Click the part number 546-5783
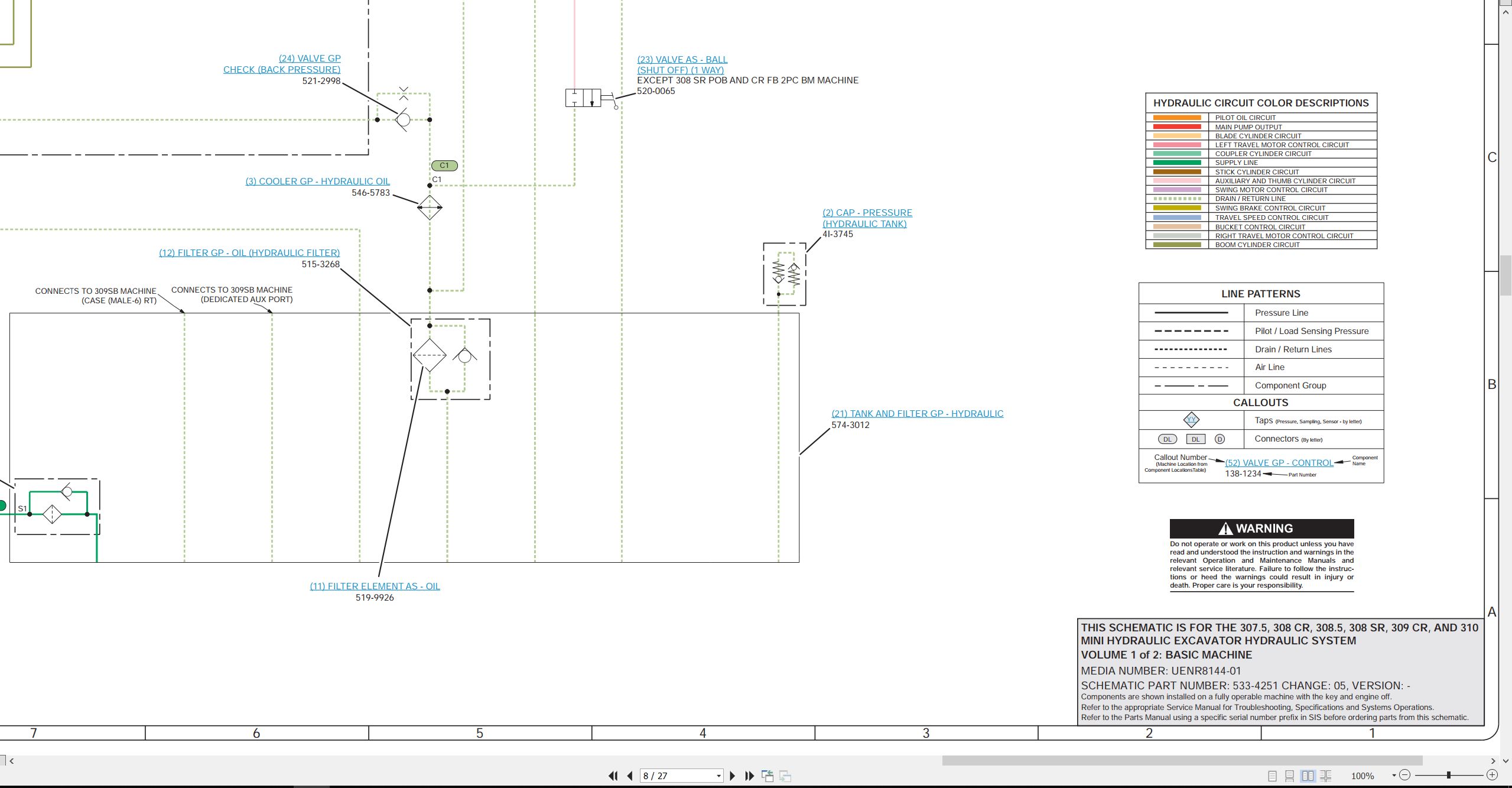 (x=370, y=193)
